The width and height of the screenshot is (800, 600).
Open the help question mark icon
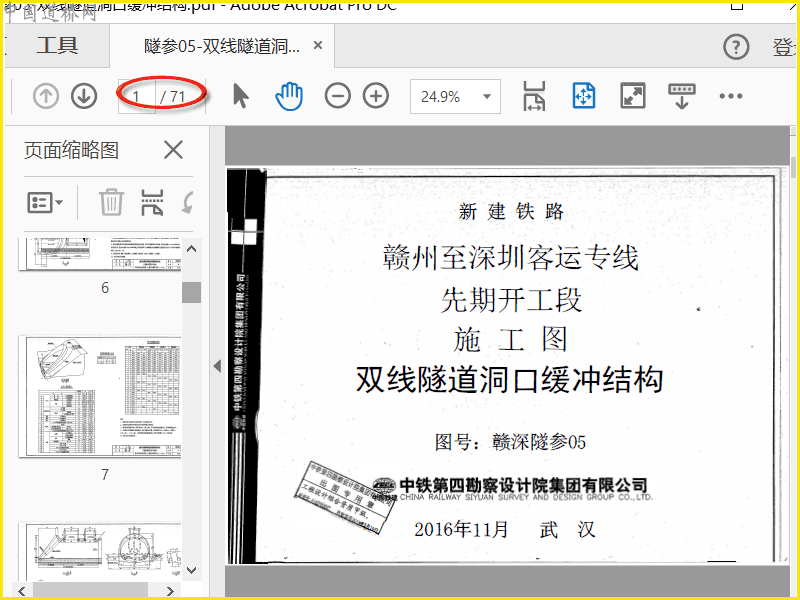pos(736,47)
